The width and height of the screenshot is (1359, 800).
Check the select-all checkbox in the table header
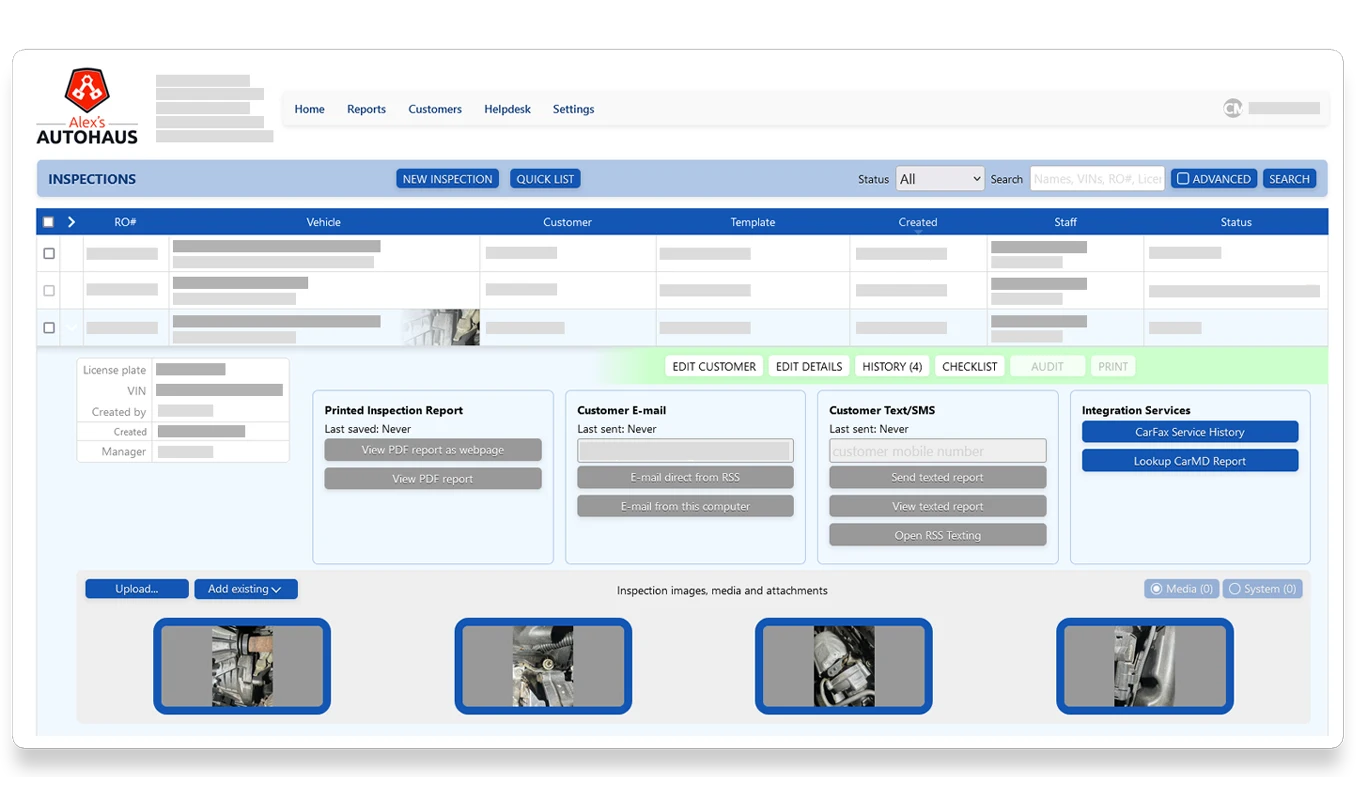47,221
